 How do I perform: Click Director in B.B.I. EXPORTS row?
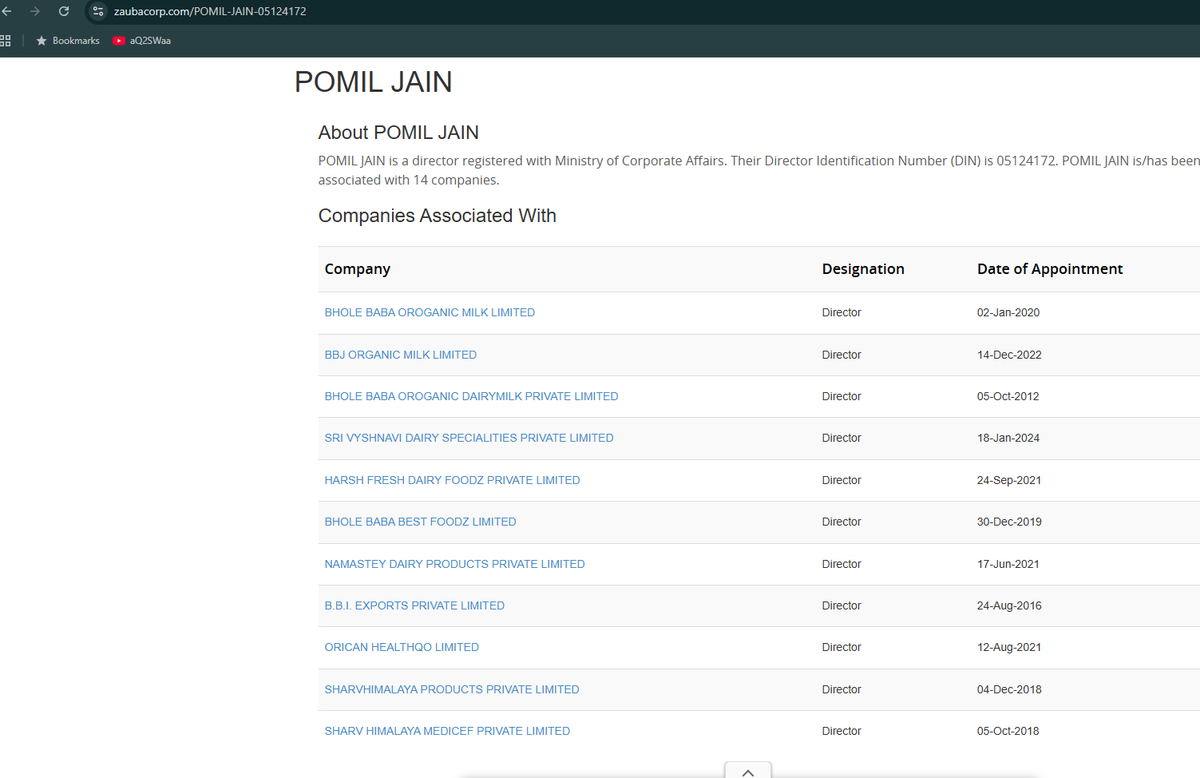(x=841, y=606)
